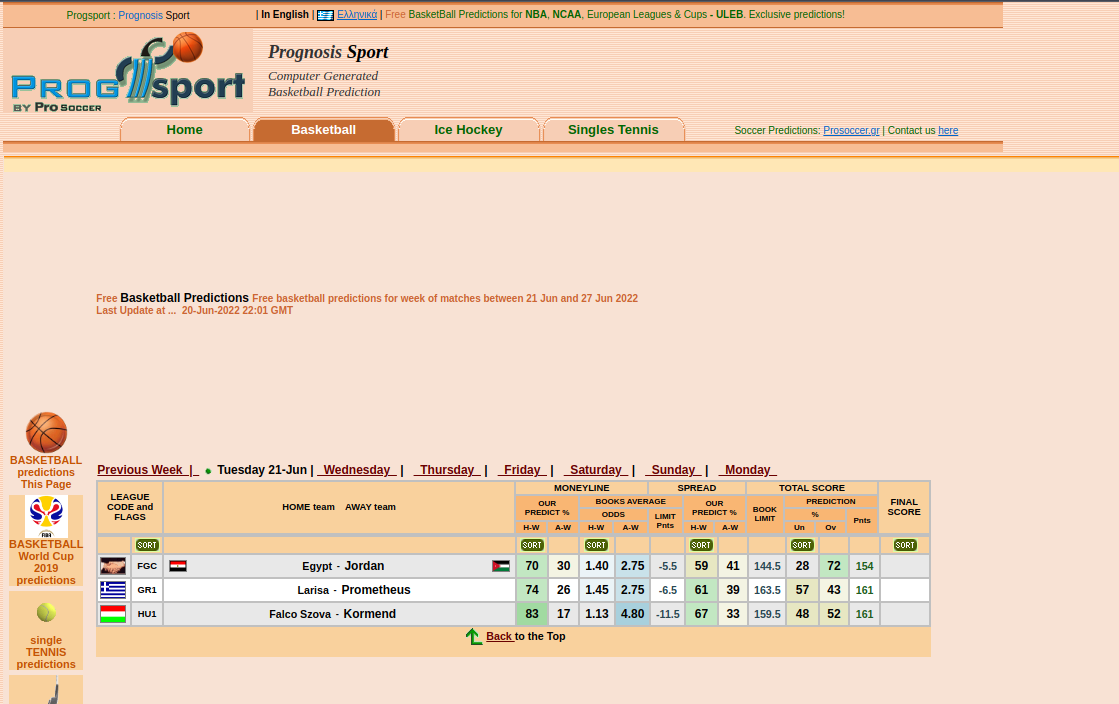The width and height of the screenshot is (1119, 704).
Task: Click the Greek flag language icon
Action: pos(325,15)
